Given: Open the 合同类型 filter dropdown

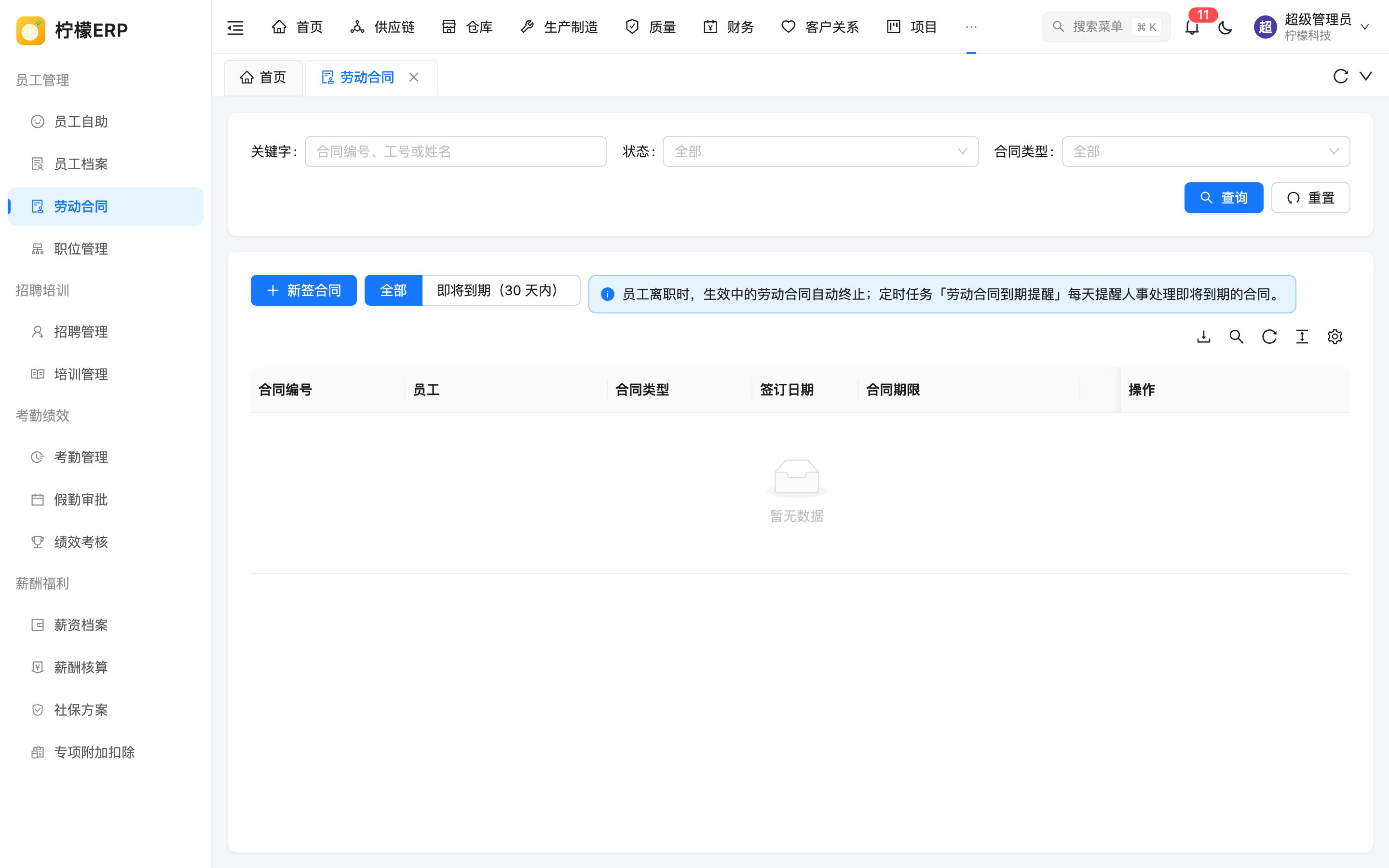Looking at the screenshot, I should (x=1205, y=151).
